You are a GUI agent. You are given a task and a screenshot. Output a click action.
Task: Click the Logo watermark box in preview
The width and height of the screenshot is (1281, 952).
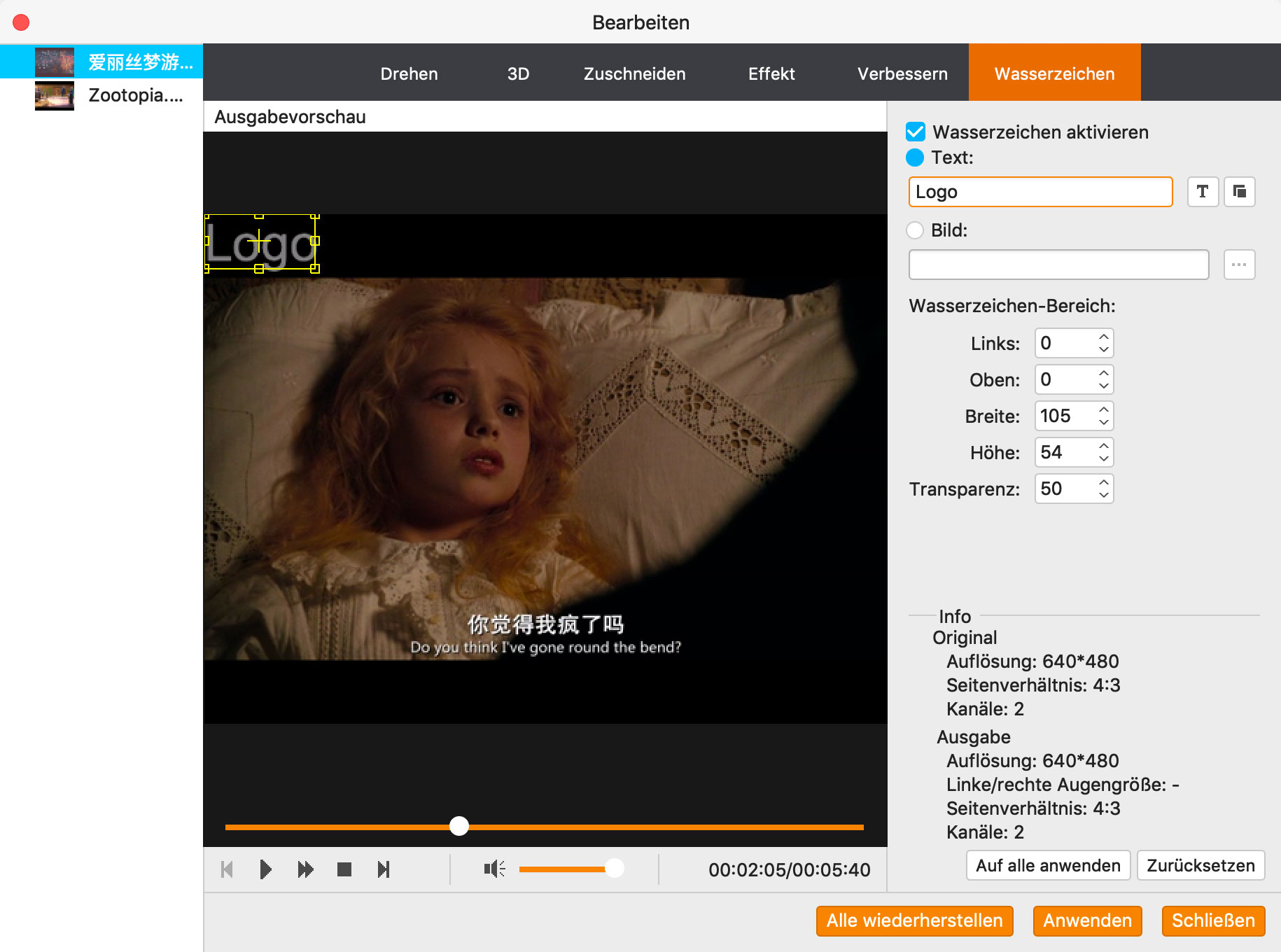[x=260, y=242]
